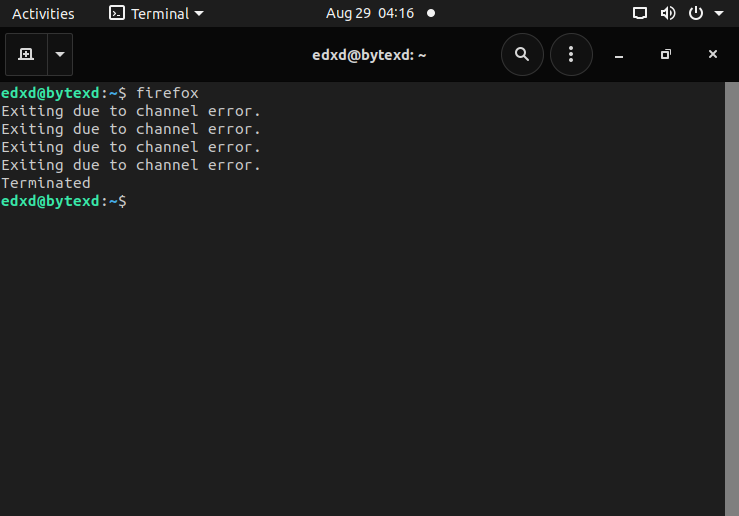Expand the new tab dropdown arrow
Viewport: 739px width, 516px height.
click(60, 55)
